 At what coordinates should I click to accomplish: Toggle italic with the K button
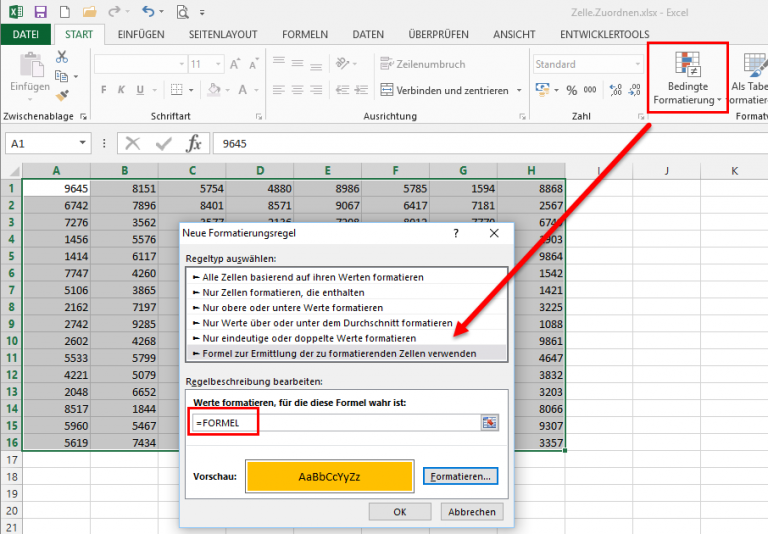click(x=121, y=90)
